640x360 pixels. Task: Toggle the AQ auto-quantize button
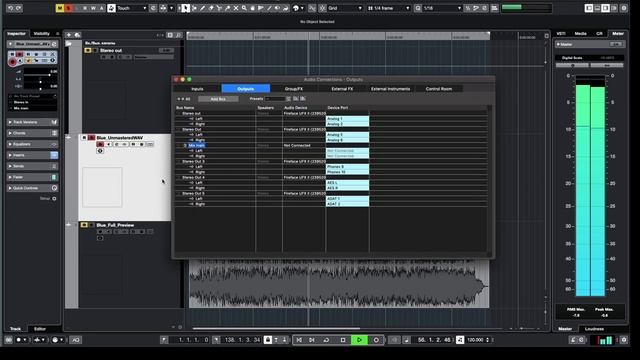pyautogui.click(x=76, y=340)
